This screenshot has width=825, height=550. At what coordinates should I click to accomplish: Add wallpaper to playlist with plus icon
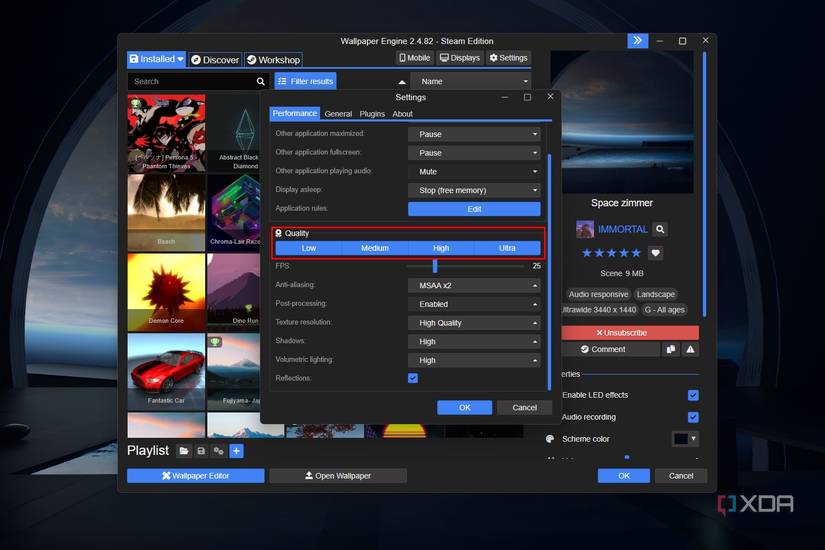[236, 451]
